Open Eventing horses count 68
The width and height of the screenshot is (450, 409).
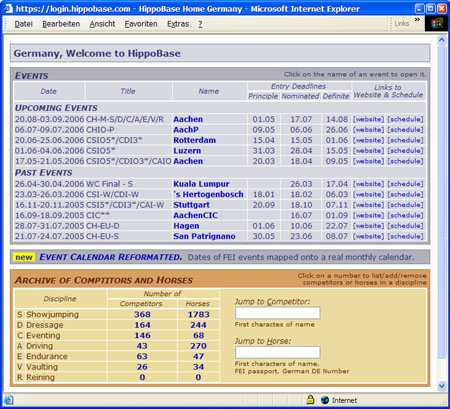pos(198,335)
